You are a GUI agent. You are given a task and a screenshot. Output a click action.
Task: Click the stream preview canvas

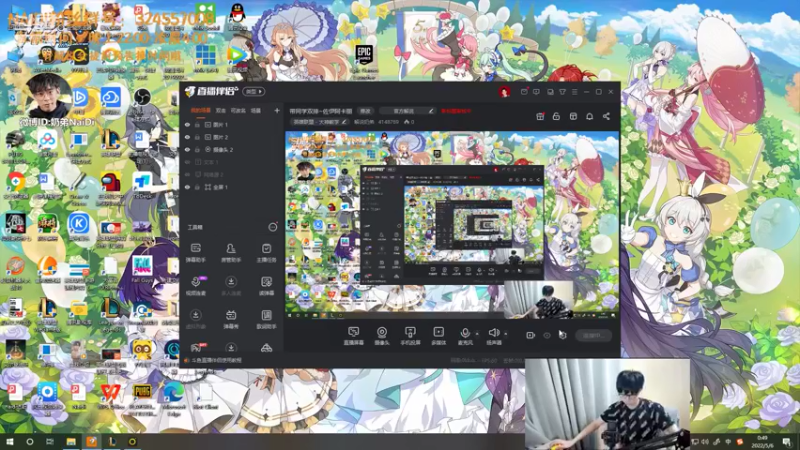coord(452,225)
